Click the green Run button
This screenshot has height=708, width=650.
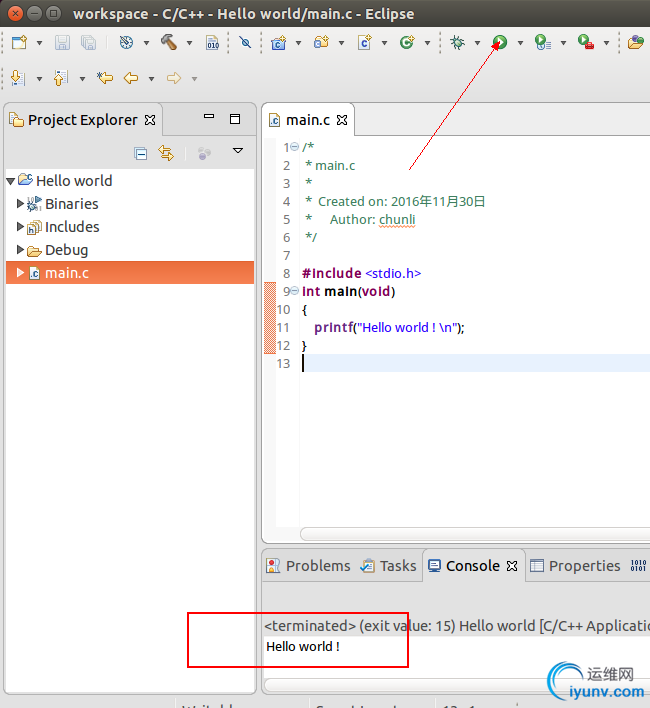pos(500,42)
